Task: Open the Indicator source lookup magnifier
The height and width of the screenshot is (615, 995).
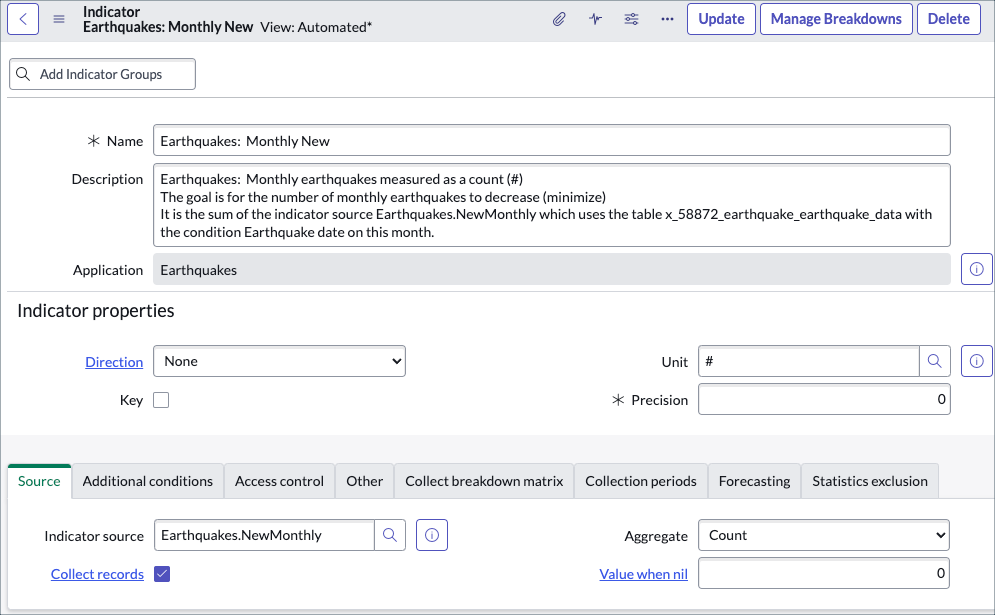Action: point(391,535)
